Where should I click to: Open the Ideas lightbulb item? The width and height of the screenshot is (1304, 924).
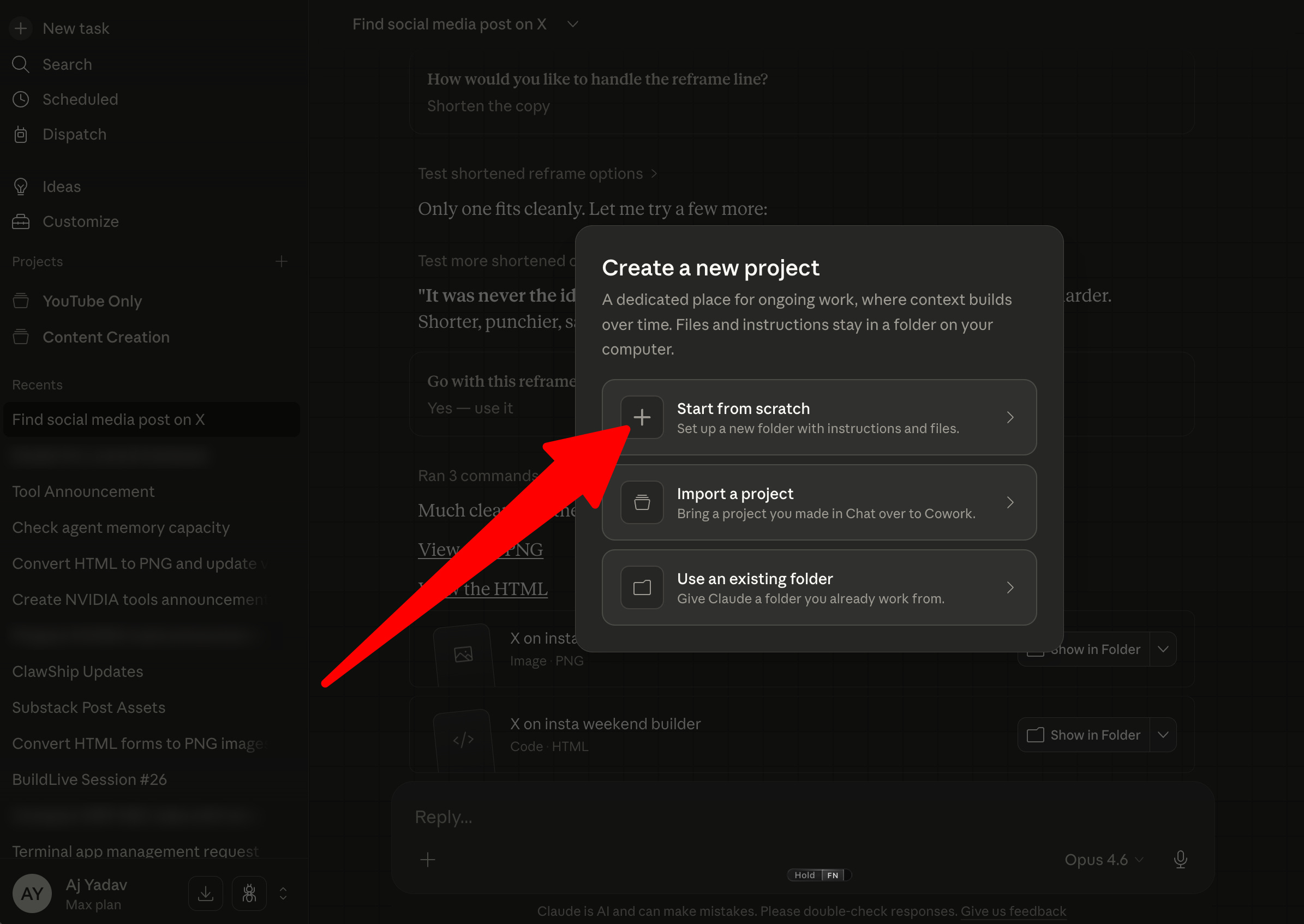click(21, 187)
